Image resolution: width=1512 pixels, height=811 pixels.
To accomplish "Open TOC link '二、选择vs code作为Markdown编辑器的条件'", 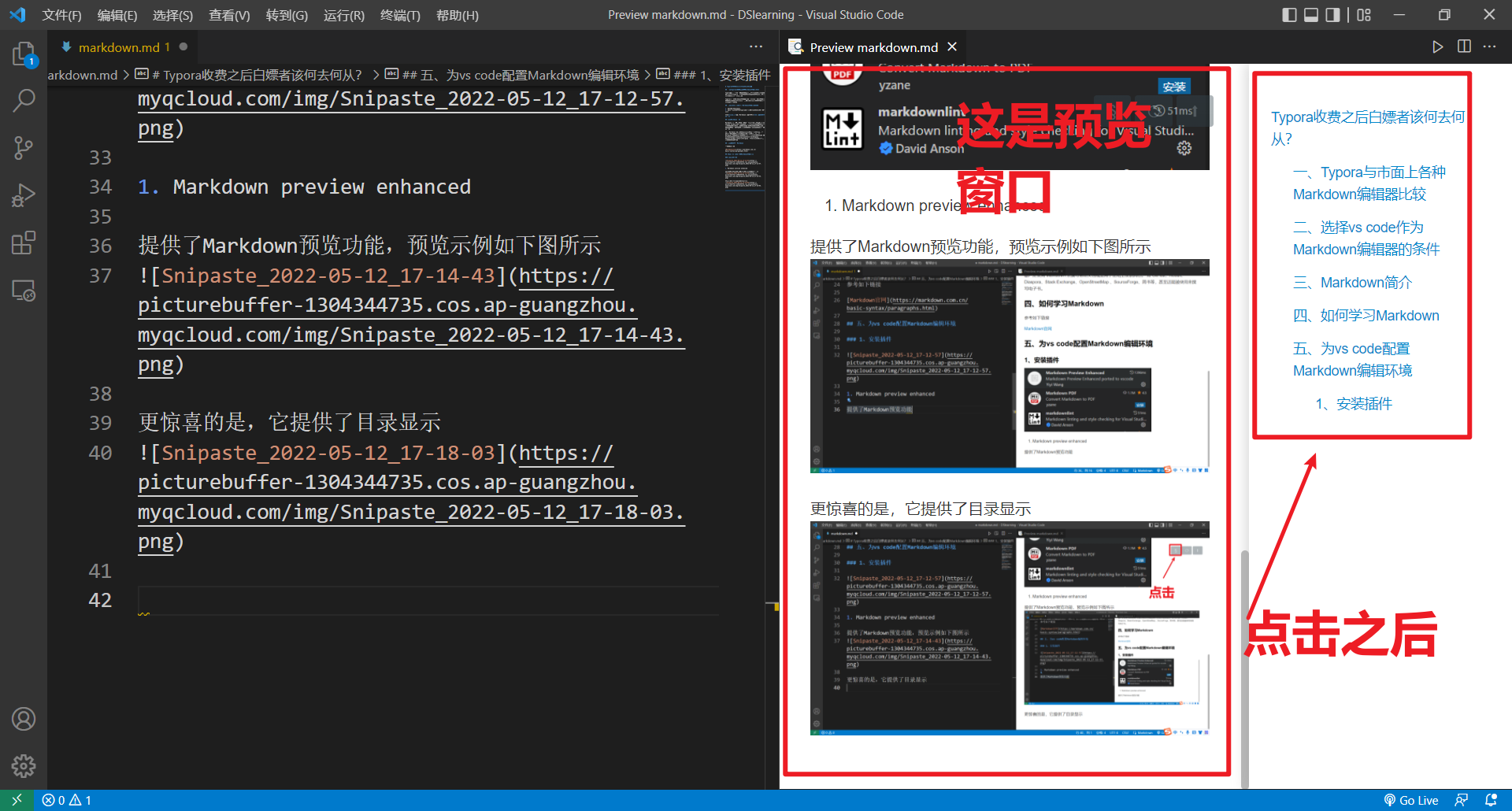I will (1366, 238).
